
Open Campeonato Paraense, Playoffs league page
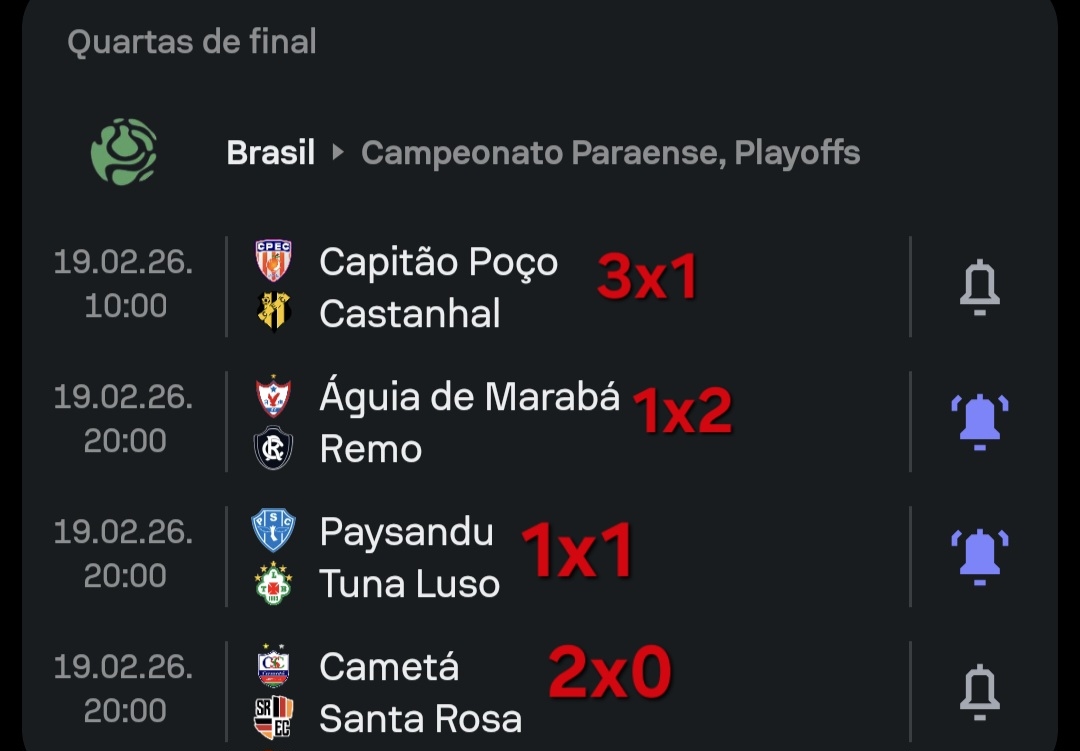tap(610, 153)
